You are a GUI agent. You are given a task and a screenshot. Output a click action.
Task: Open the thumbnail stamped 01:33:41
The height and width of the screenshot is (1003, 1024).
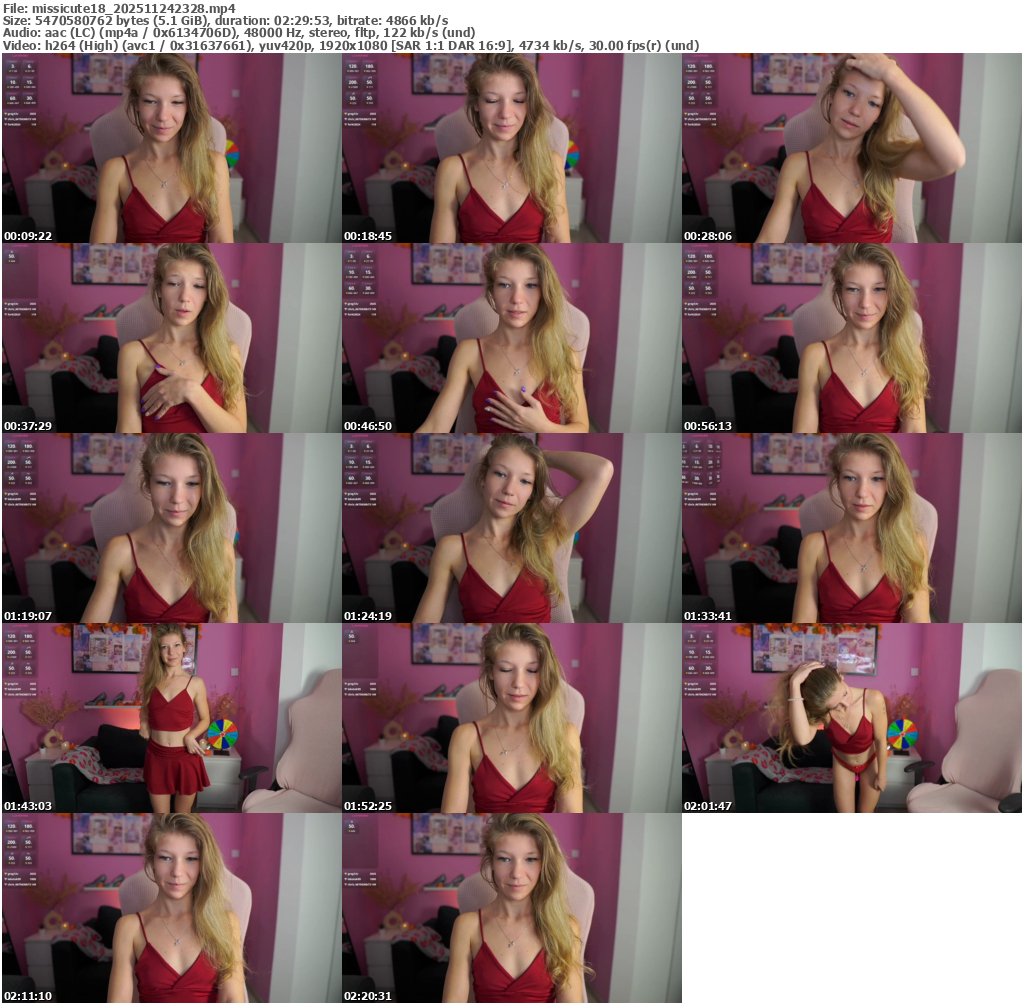click(x=852, y=528)
